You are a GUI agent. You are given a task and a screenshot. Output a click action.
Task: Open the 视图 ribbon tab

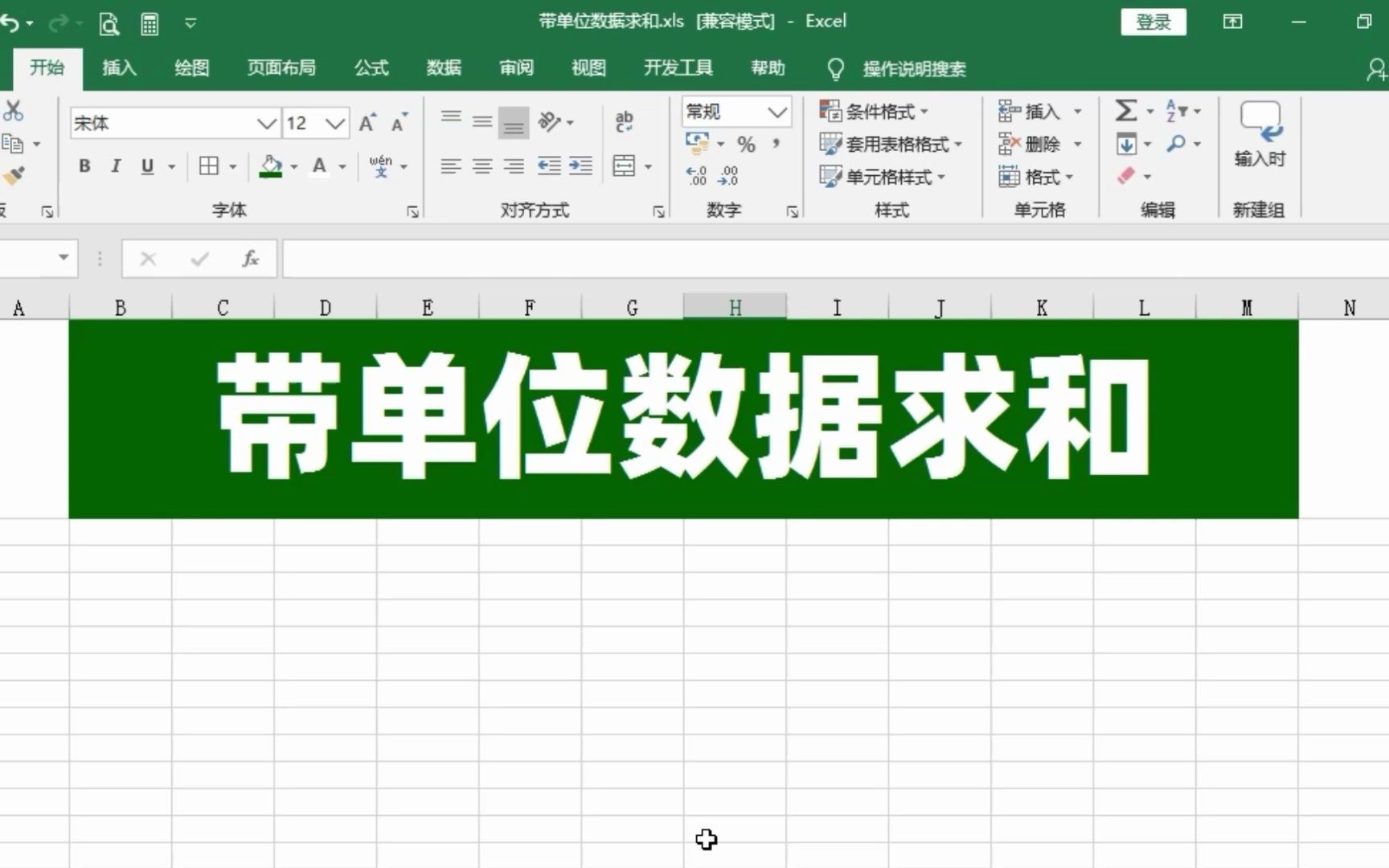coord(588,68)
